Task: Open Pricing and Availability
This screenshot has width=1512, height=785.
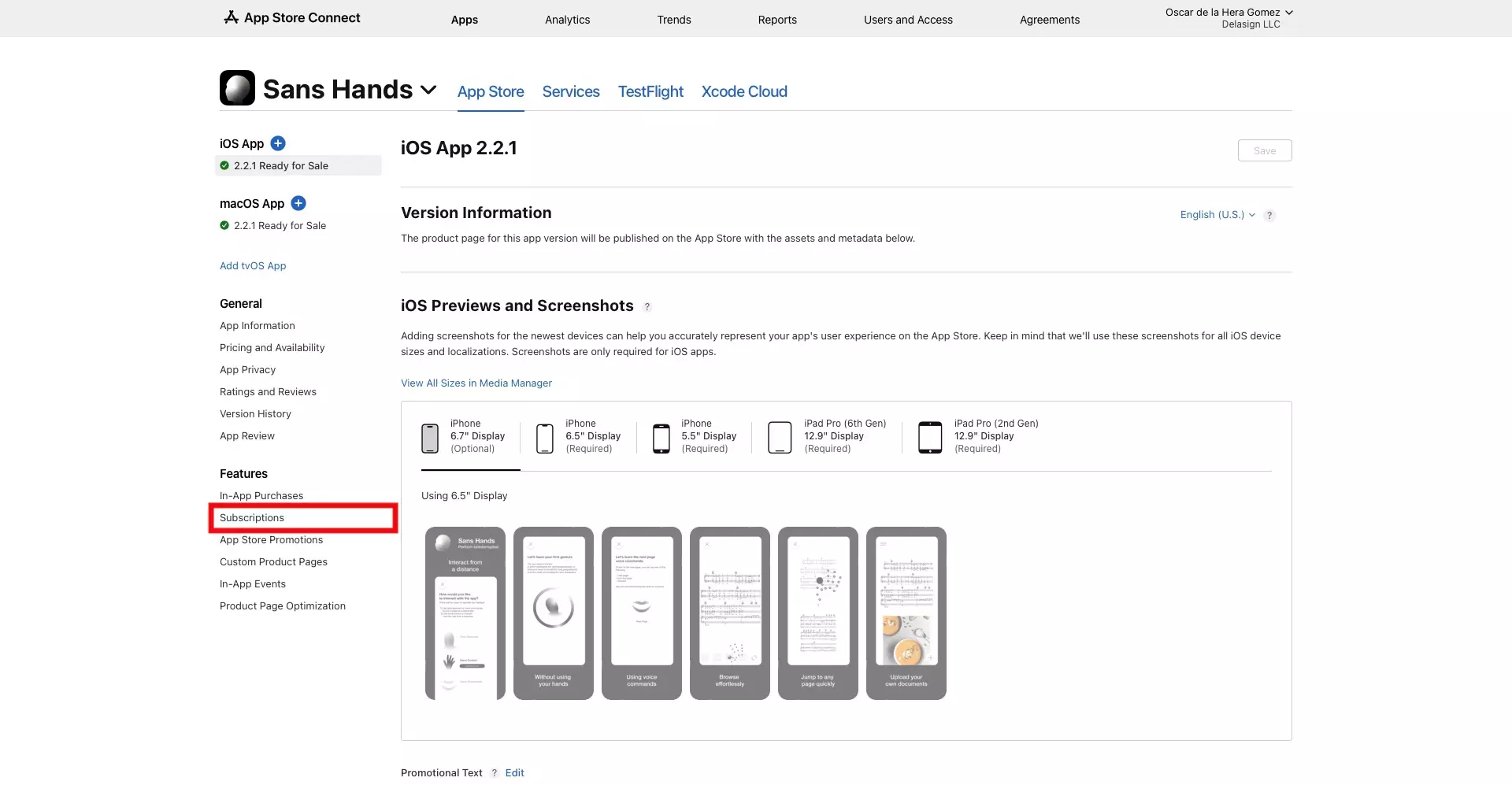Action: pyautogui.click(x=272, y=348)
